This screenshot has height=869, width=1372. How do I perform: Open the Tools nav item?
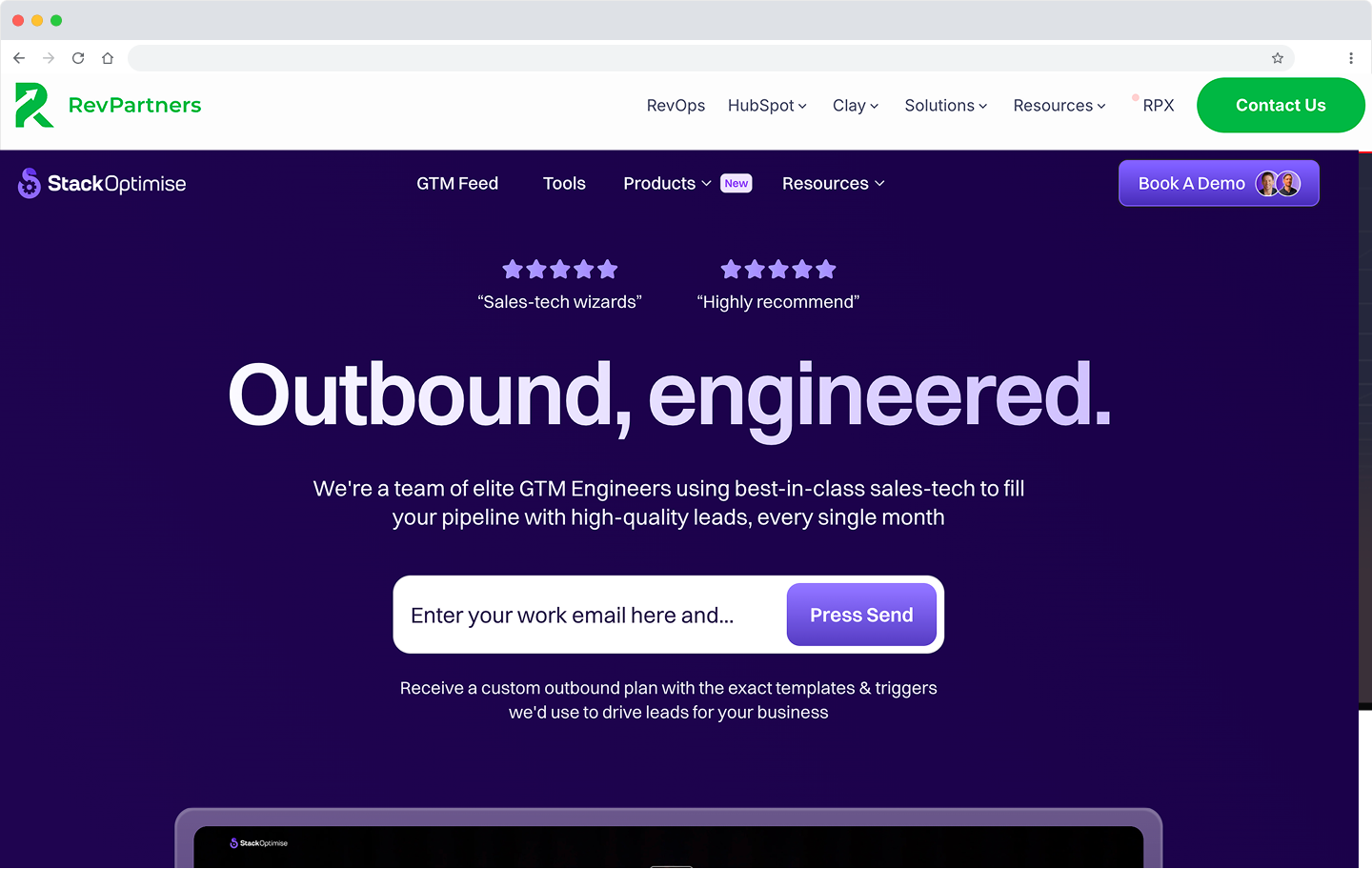click(564, 183)
